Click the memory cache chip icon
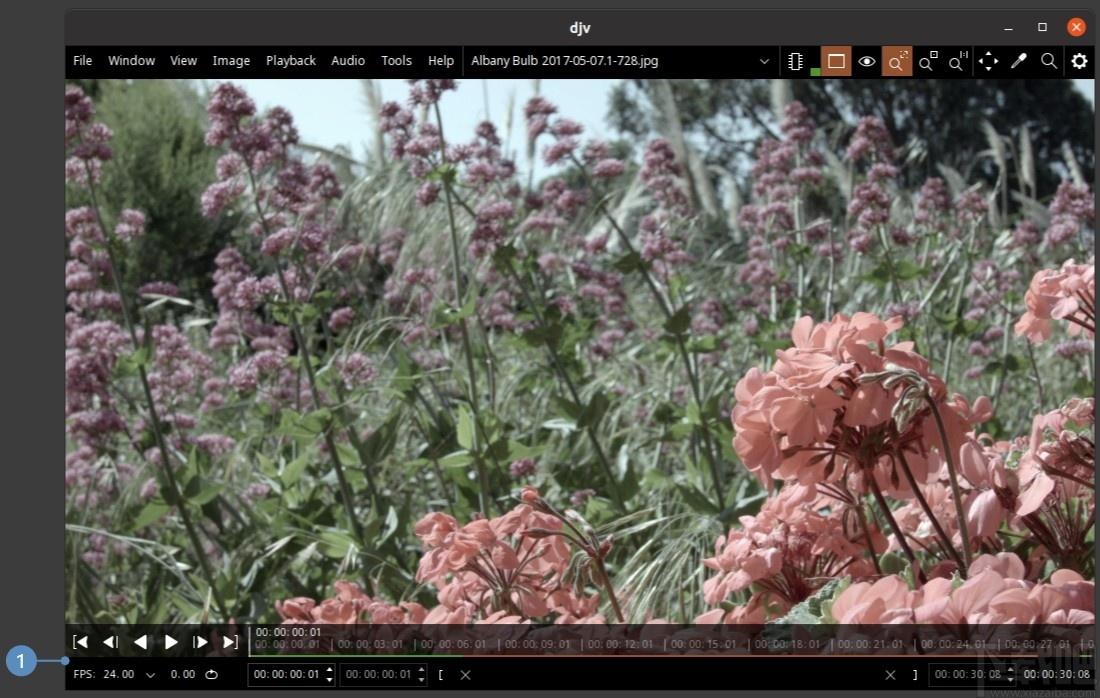The image size is (1100, 698). pos(796,61)
